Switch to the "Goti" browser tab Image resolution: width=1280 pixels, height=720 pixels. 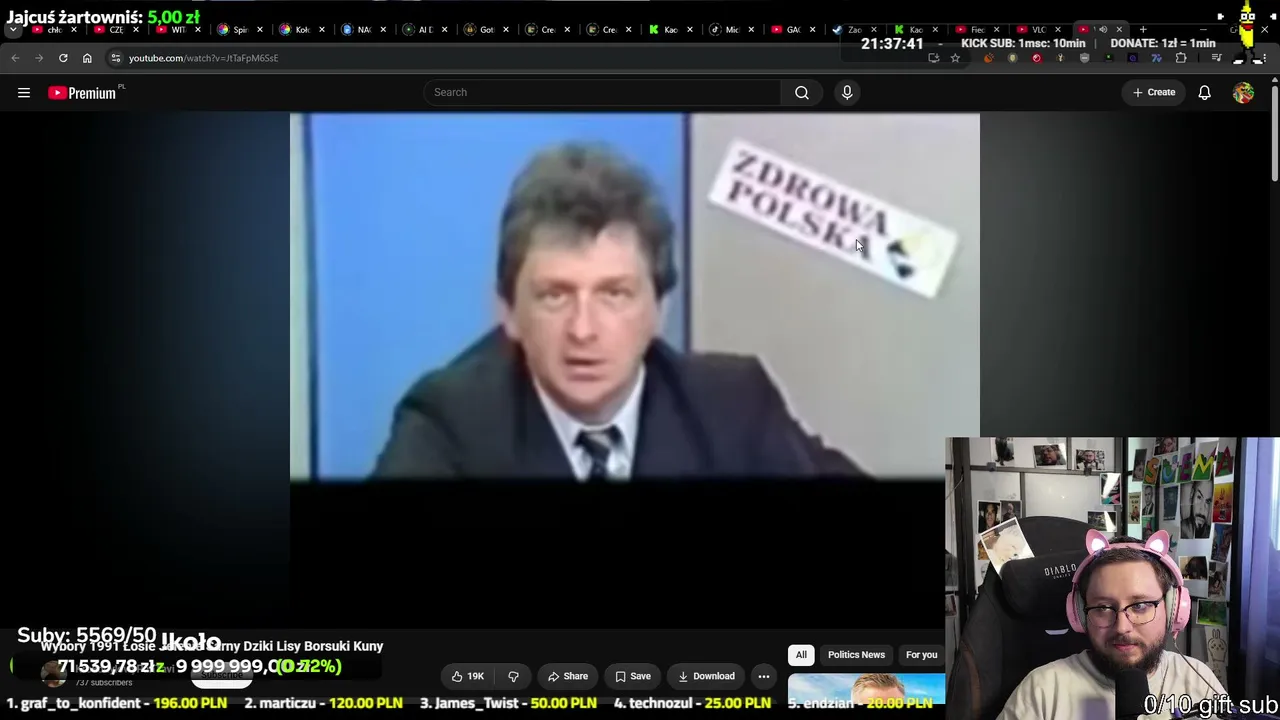pyautogui.click(x=487, y=29)
